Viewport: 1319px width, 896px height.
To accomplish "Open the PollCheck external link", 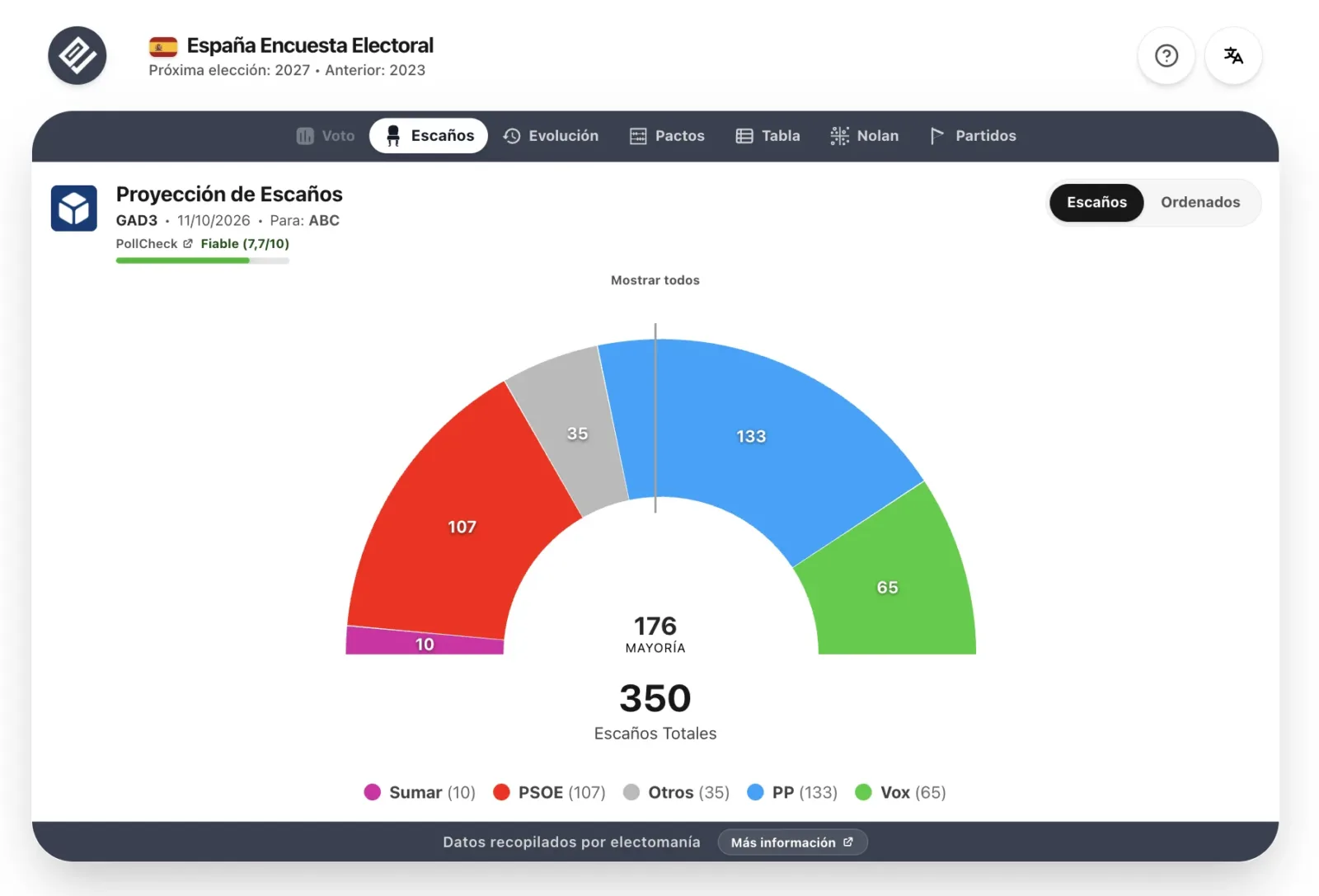I will coord(154,244).
